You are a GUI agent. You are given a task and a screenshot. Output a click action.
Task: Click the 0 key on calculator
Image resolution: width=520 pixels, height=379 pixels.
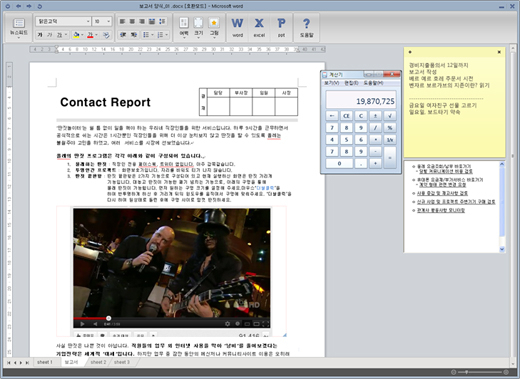point(339,163)
